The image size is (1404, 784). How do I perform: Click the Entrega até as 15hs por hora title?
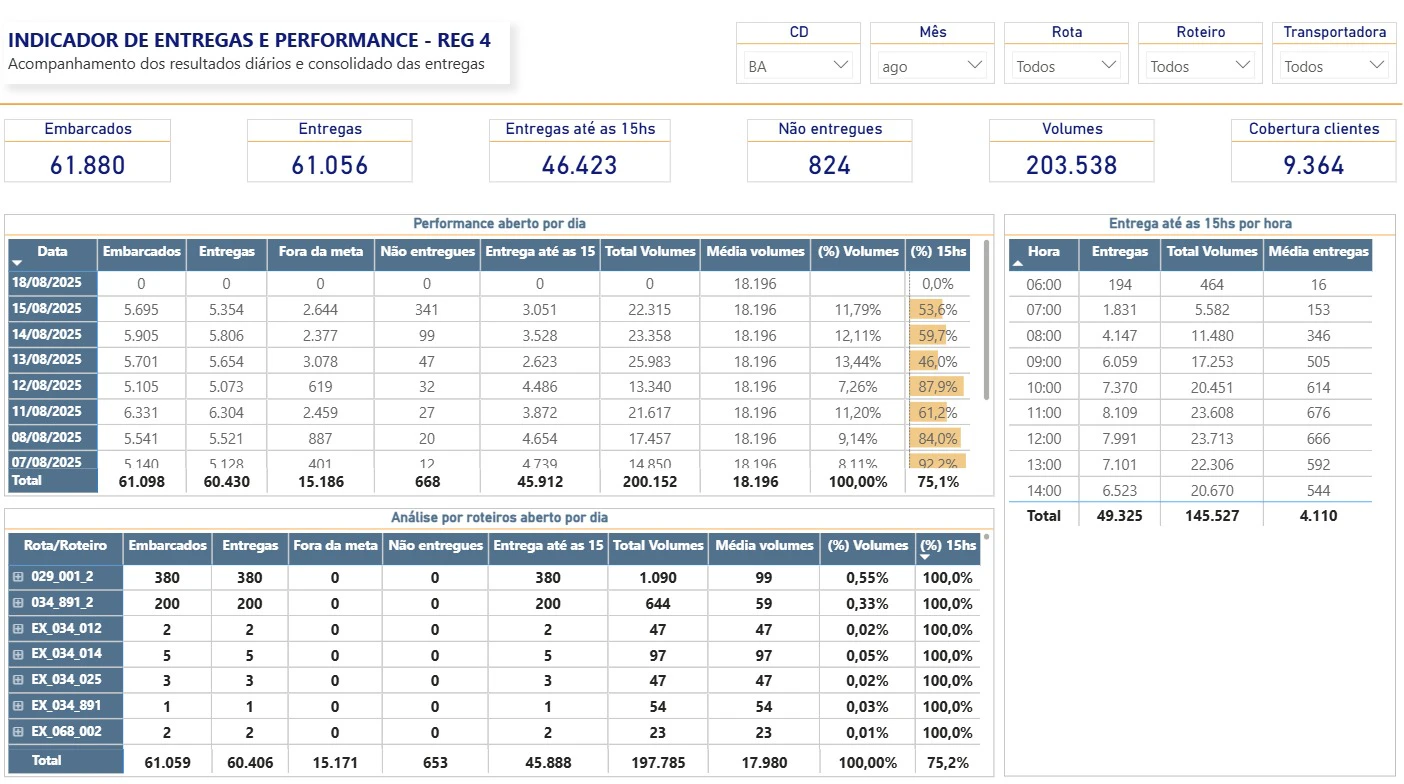click(x=1199, y=224)
